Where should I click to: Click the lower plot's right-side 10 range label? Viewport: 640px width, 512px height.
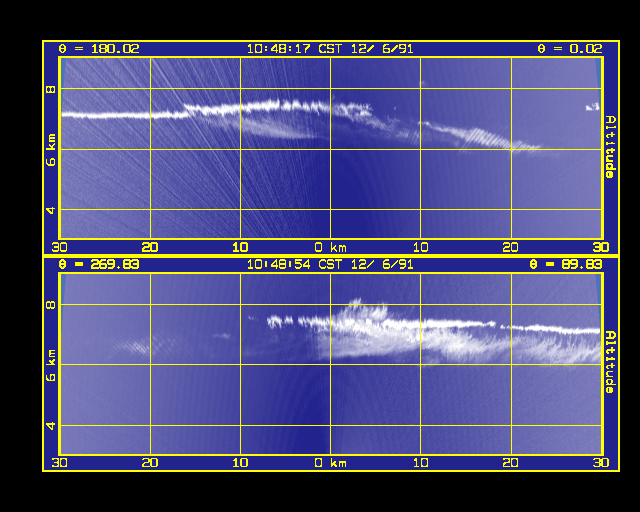420,463
